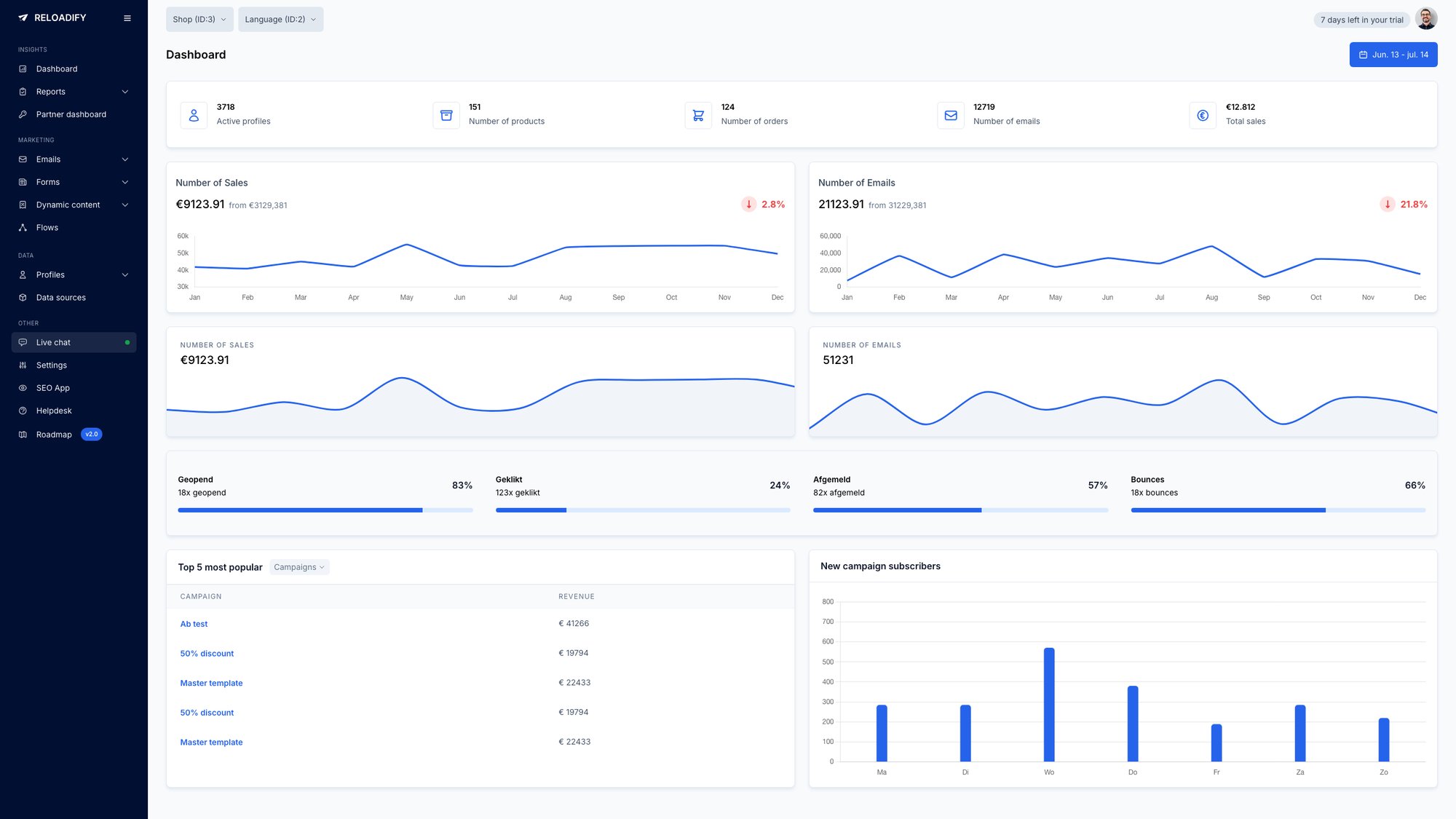This screenshot has width=1456, height=819.
Task: Toggle the sidebar with the hamburger icon
Action: coord(127,17)
